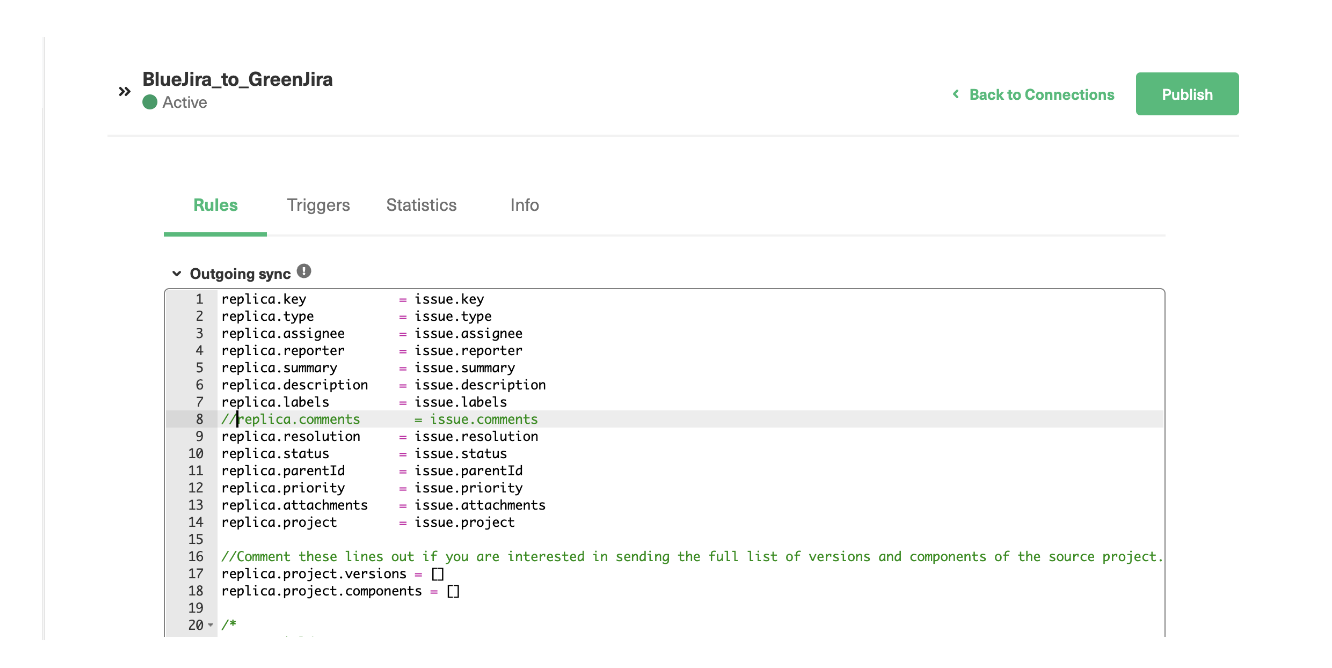This screenshot has height=668, width=1332.
Task: Expand the sidebar with double chevron icon
Action: pos(125,91)
